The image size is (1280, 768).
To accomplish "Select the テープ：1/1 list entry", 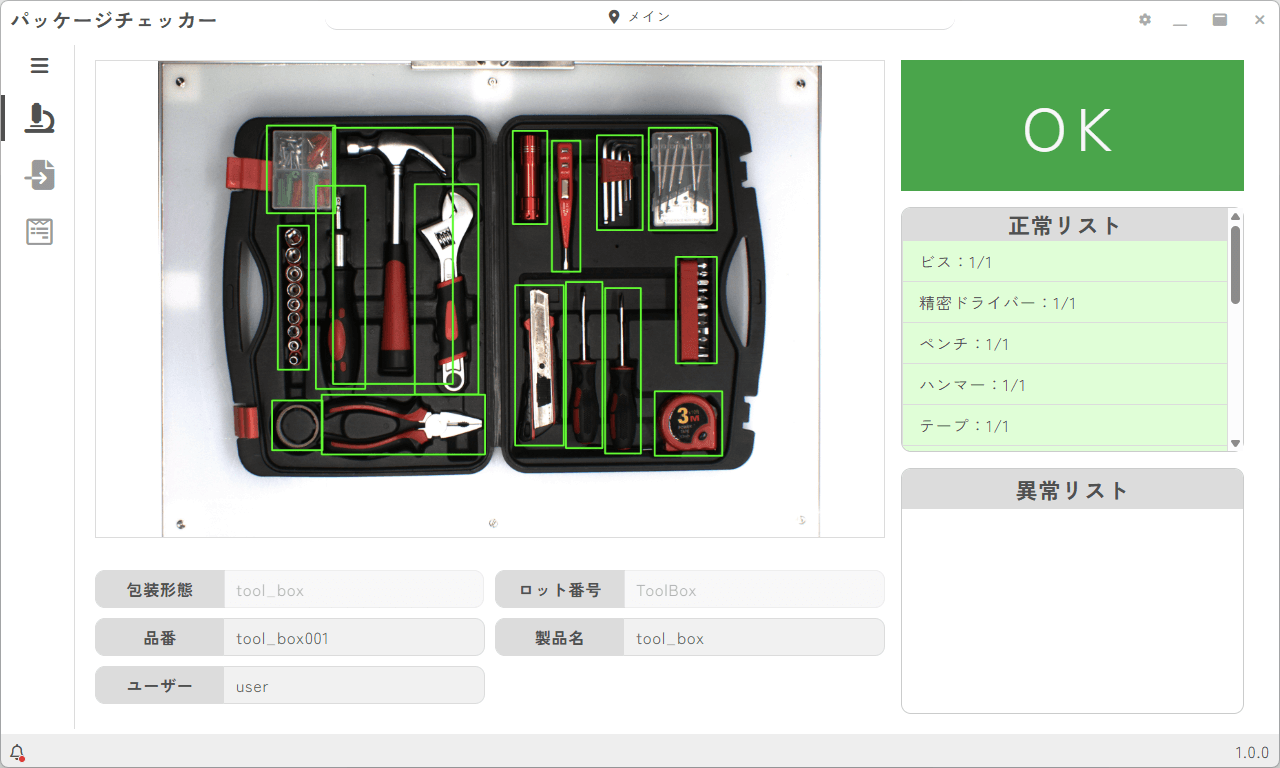I will (1065, 425).
